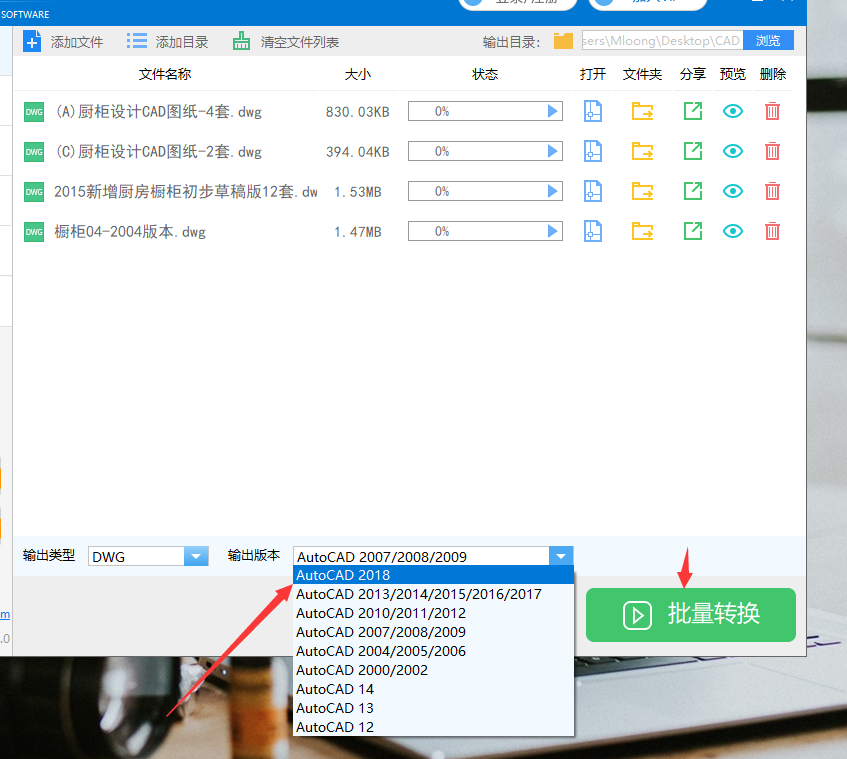Click progress bar of (A)厨柜设计CAD图纸-4套.dwg

485,111
